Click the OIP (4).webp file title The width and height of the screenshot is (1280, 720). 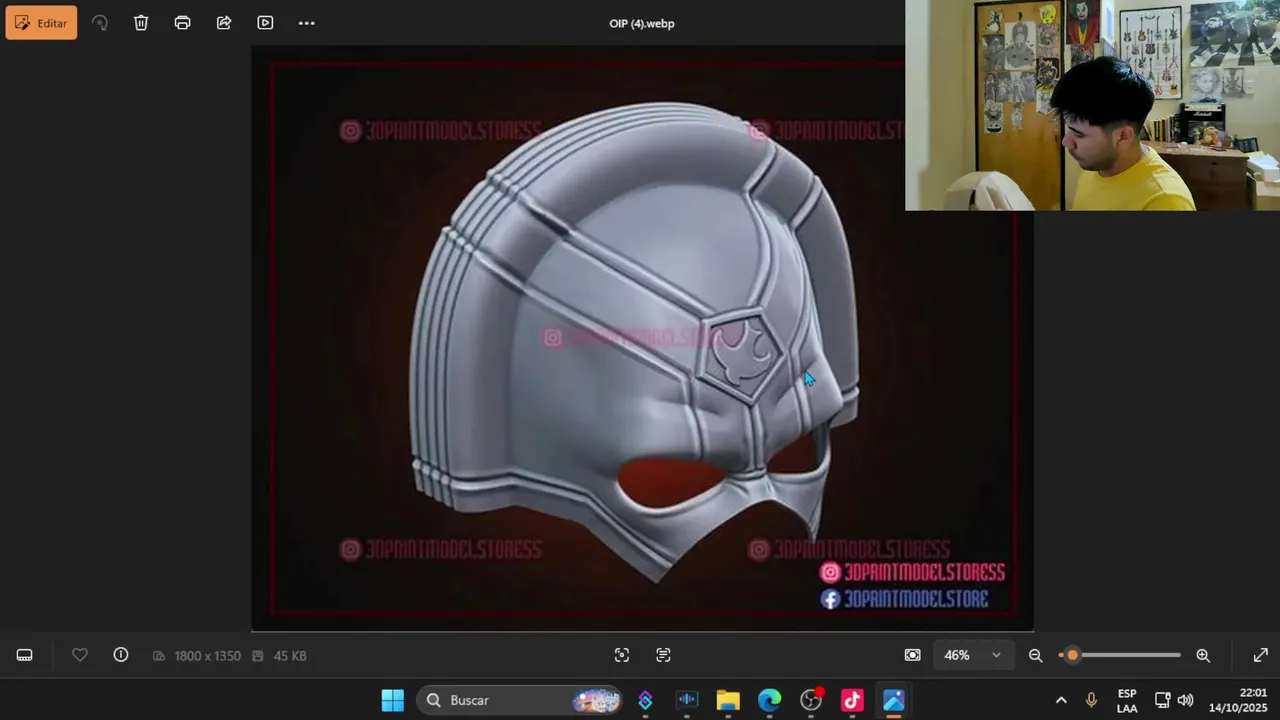642,23
